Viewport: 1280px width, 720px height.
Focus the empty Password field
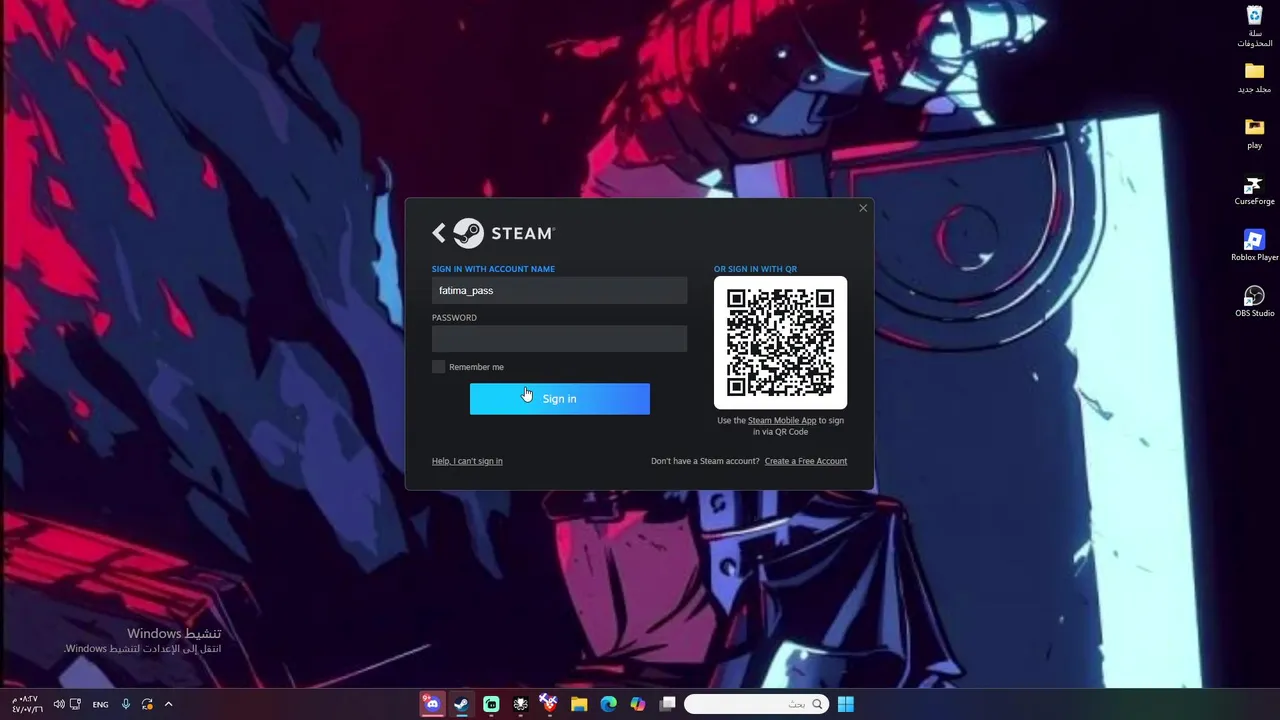click(559, 339)
